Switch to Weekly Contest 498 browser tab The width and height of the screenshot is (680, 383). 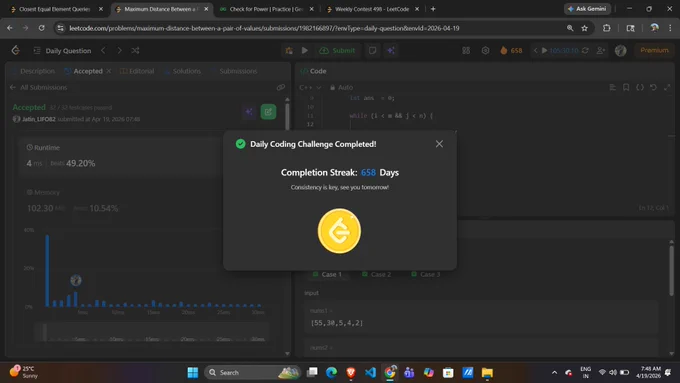click(x=372, y=9)
